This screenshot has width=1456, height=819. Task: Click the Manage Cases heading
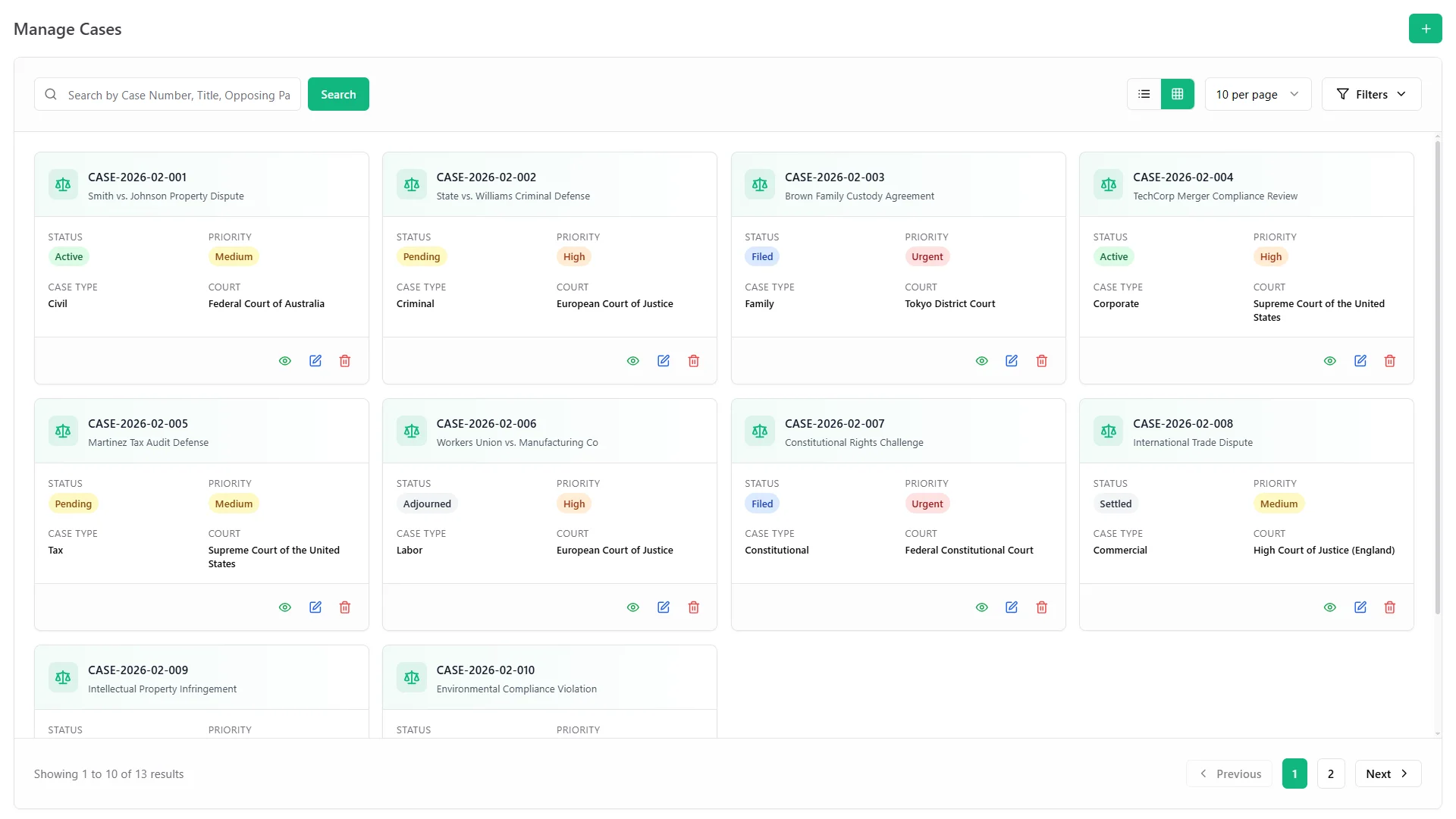[x=67, y=29]
